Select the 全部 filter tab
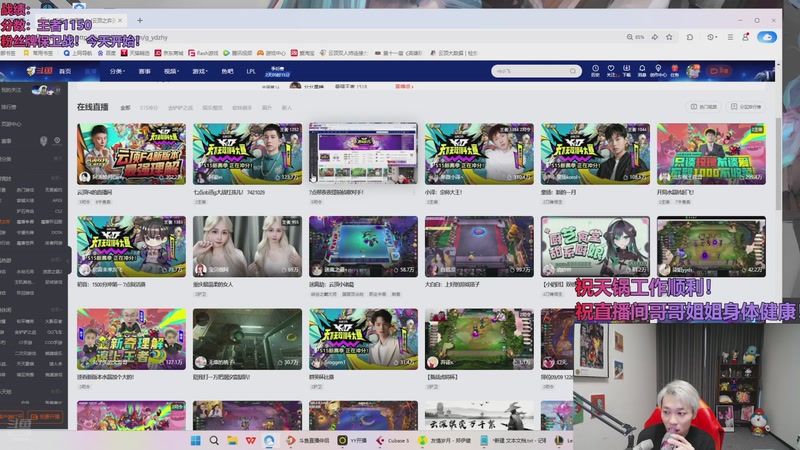The height and width of the screenshot is (450, 800). (x=125, y=108)
